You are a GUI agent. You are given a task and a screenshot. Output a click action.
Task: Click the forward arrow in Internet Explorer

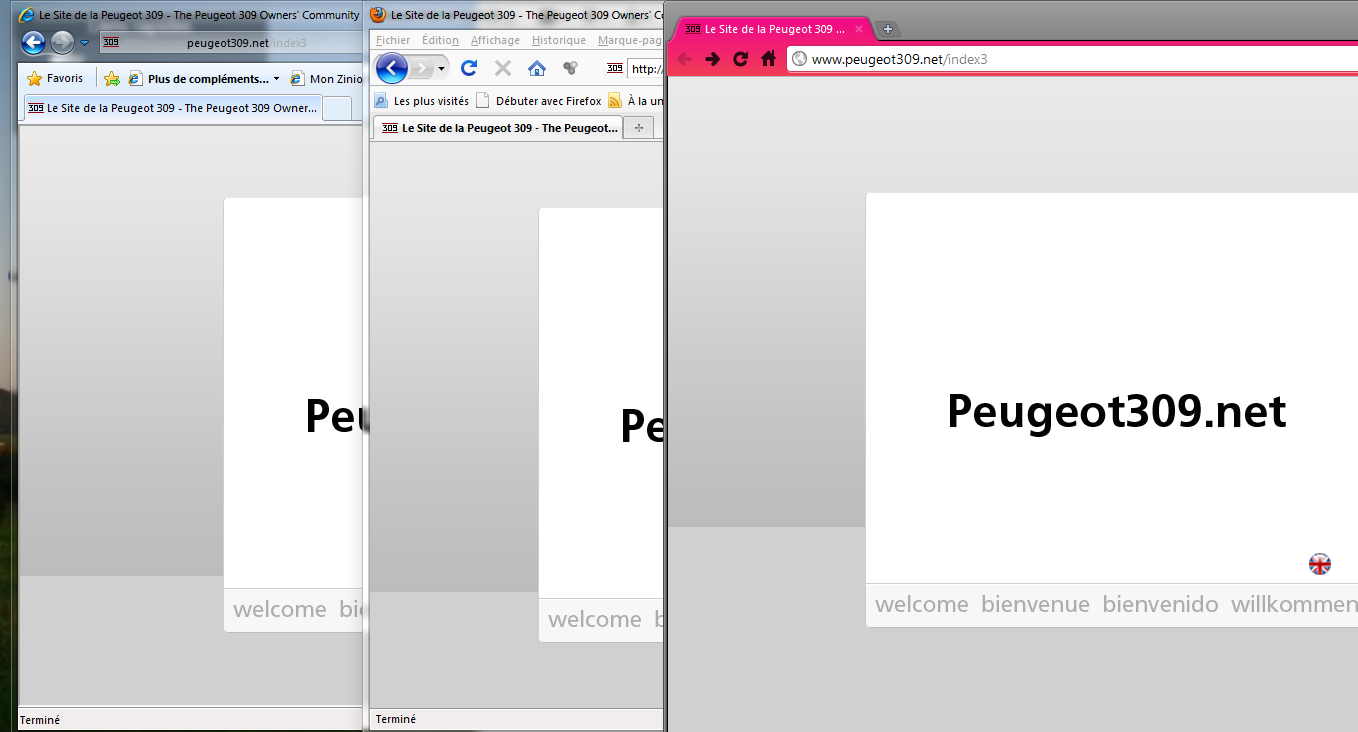tap(62, 42)
